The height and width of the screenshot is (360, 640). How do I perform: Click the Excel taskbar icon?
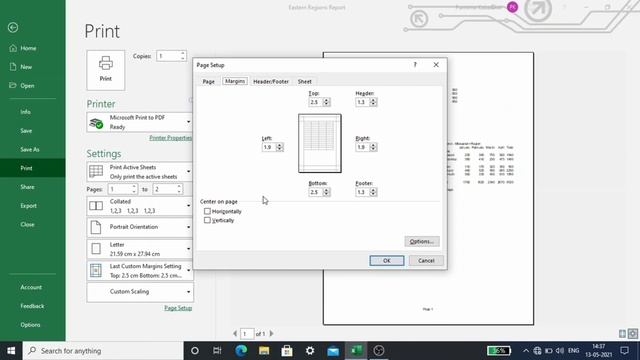[356, 351]
